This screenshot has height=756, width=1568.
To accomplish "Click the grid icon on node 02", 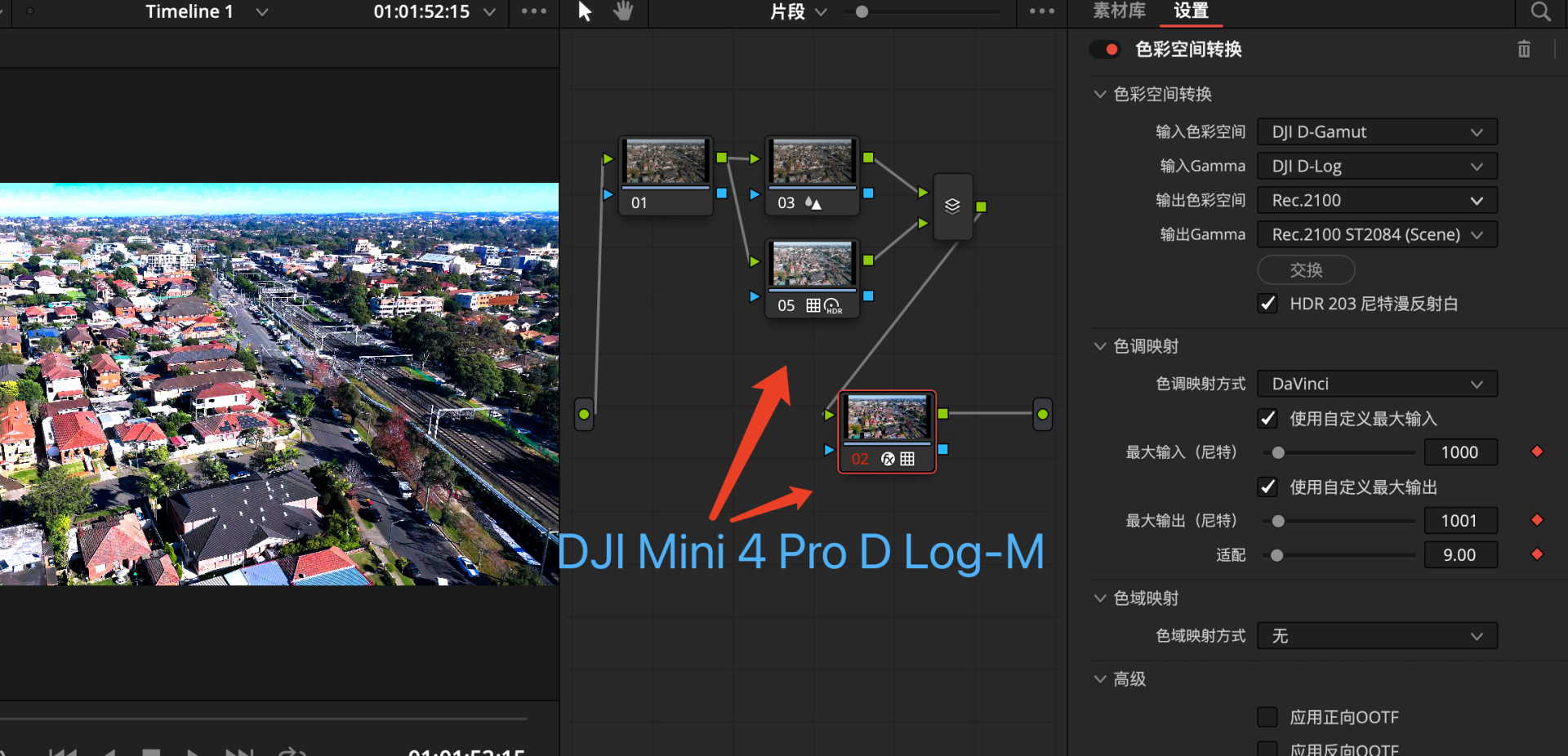I will 907,459.
